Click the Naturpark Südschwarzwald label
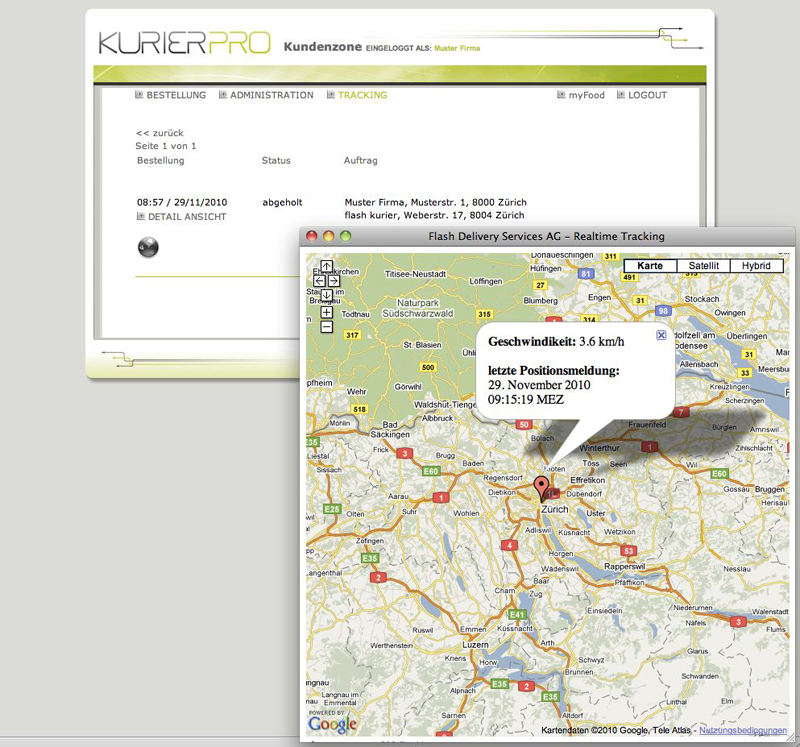The width and height of the screenshot is (800, 747). click(x=418, y=308)
